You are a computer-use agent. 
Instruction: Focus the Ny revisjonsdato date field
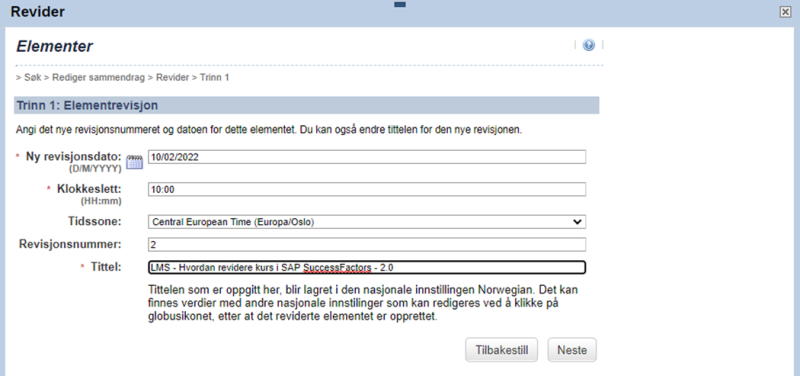click(x=367, y=157)
